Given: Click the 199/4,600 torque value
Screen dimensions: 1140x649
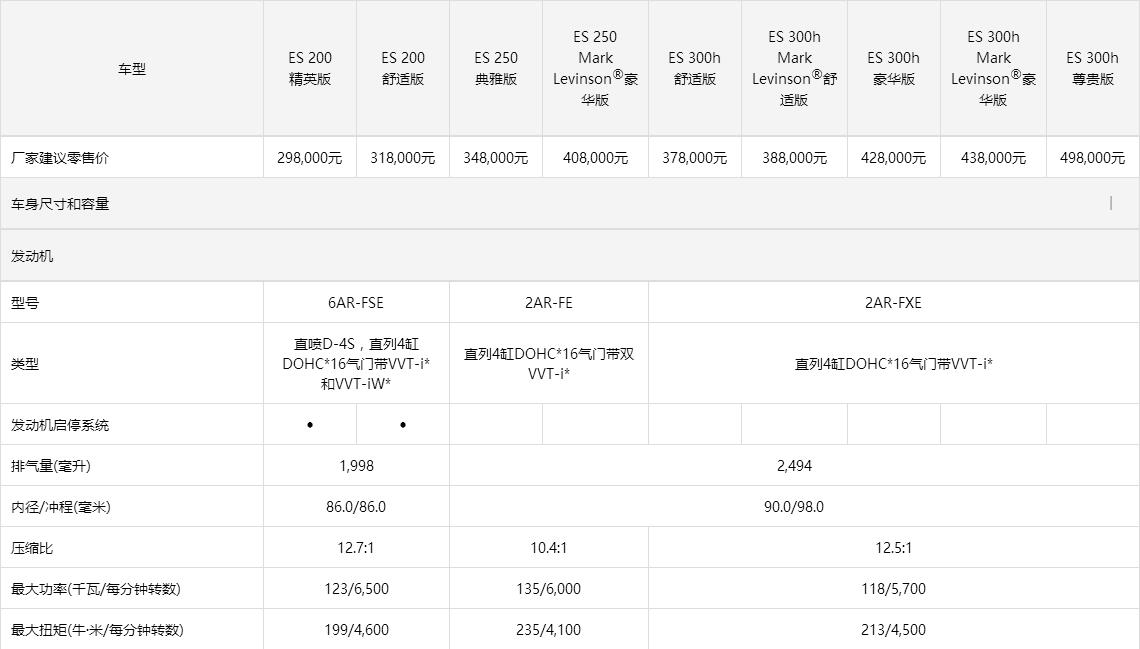Looking at the screenshot, I should tap(356, 630).
